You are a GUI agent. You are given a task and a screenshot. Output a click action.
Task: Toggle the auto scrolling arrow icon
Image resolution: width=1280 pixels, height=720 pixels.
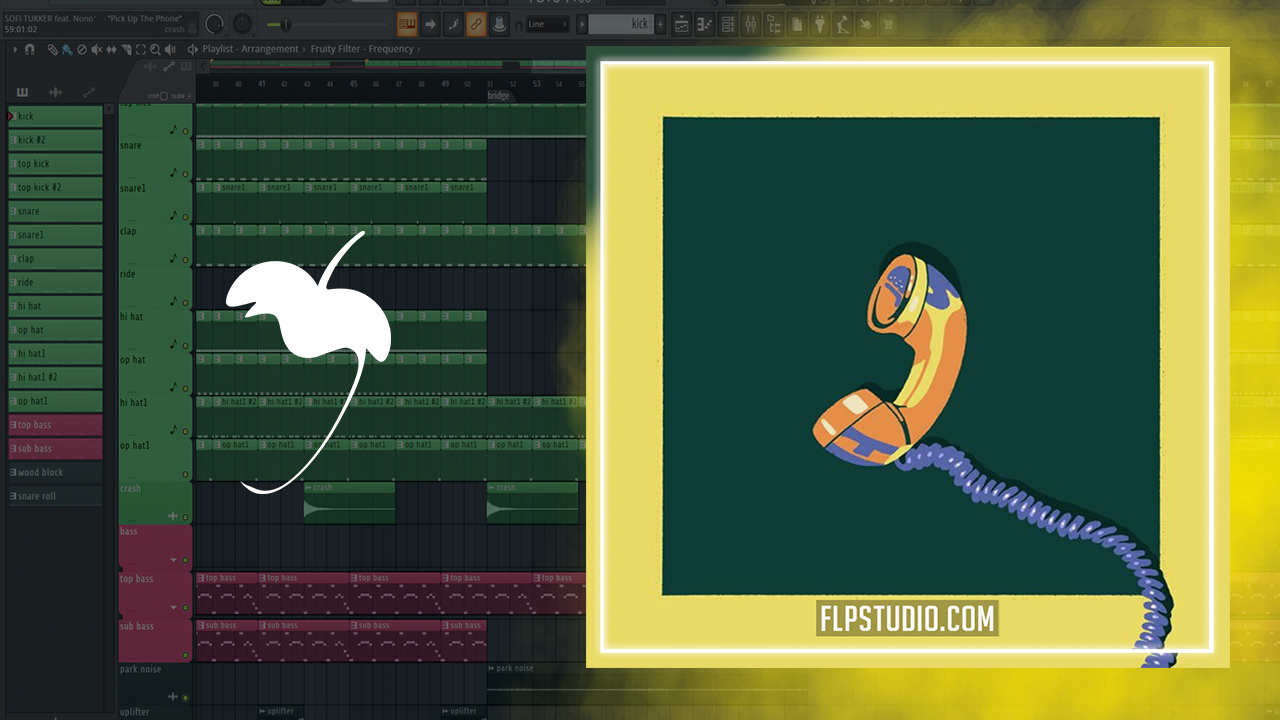430,24
